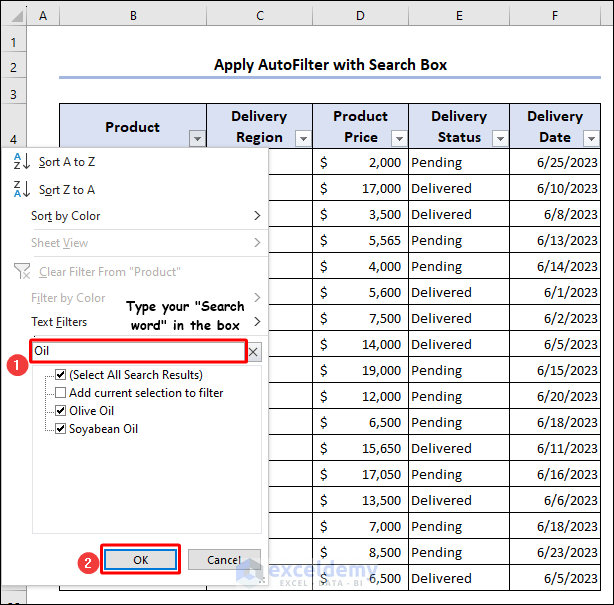Toggle Select All Search Results checkbox
The height and width of the screenshot is (605, 614).
coord(61,375)
